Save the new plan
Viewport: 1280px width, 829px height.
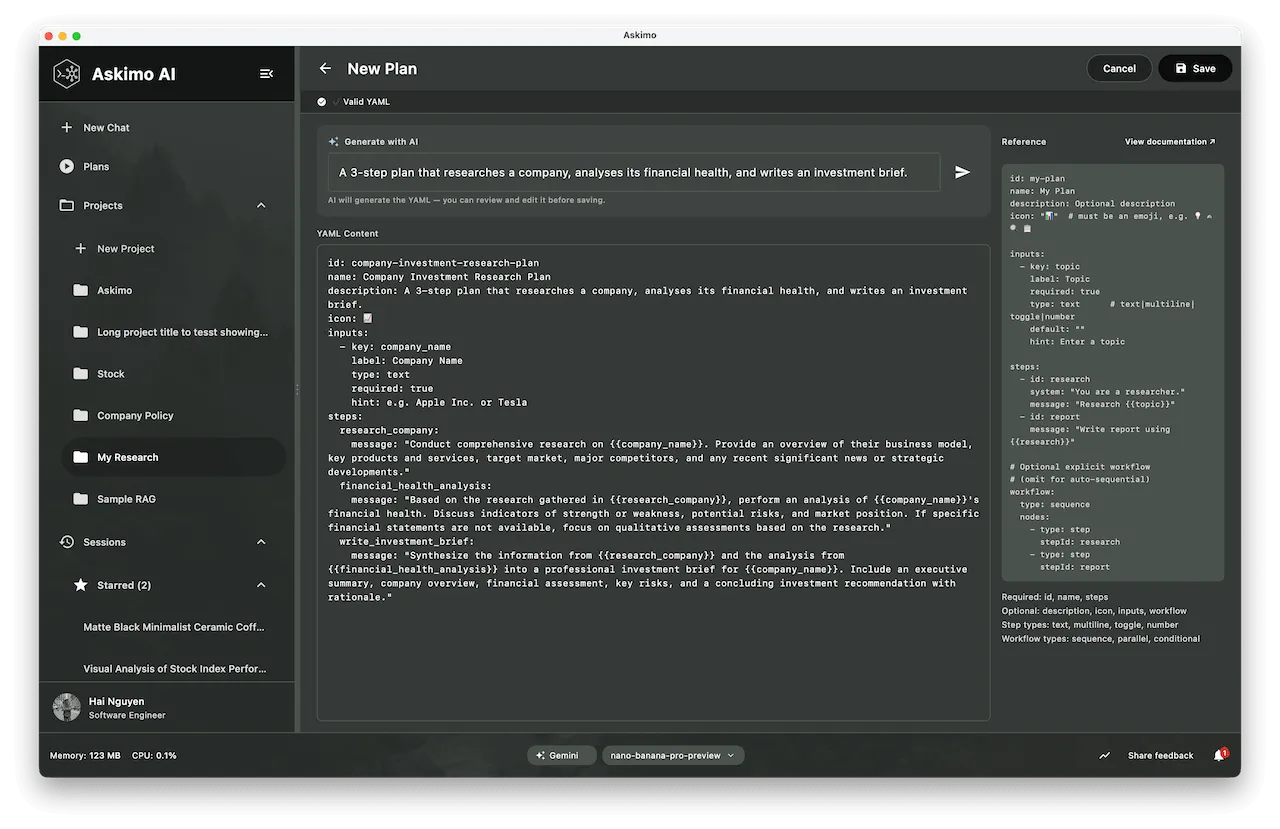[1195, 69]
